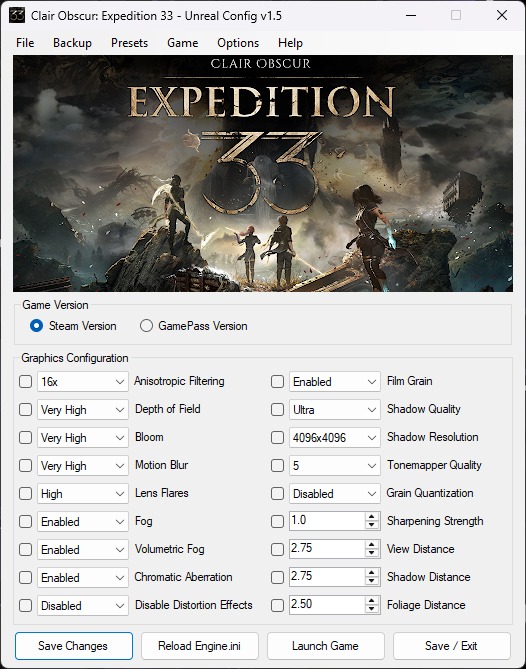The image size is (526, 669).
Task: Increase Shadow Distance using the up arrow
Action: [372, 572]
